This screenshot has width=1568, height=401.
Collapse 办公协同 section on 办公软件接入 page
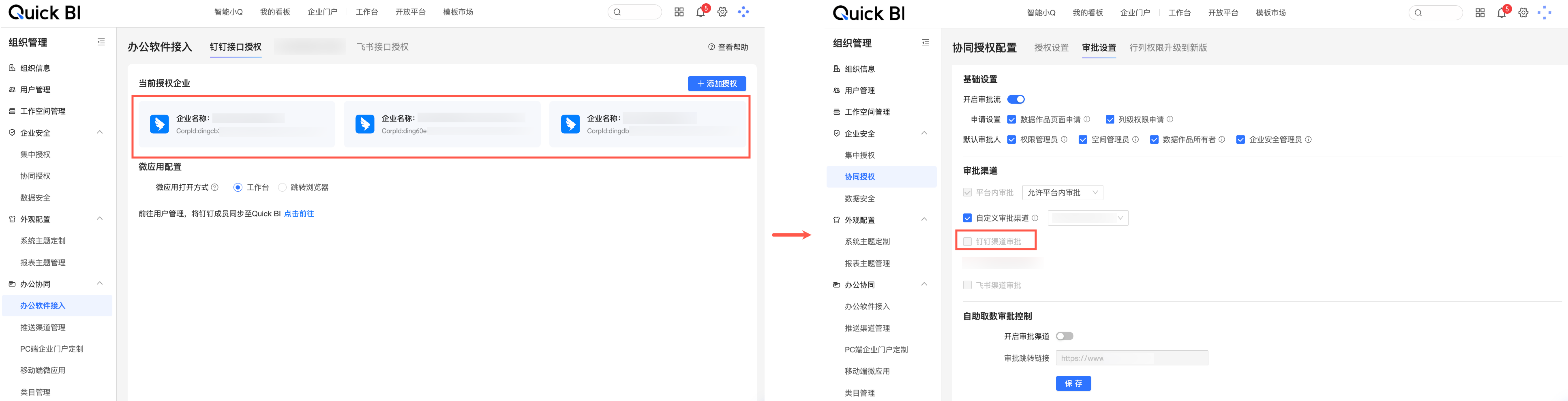pos(100,284)
